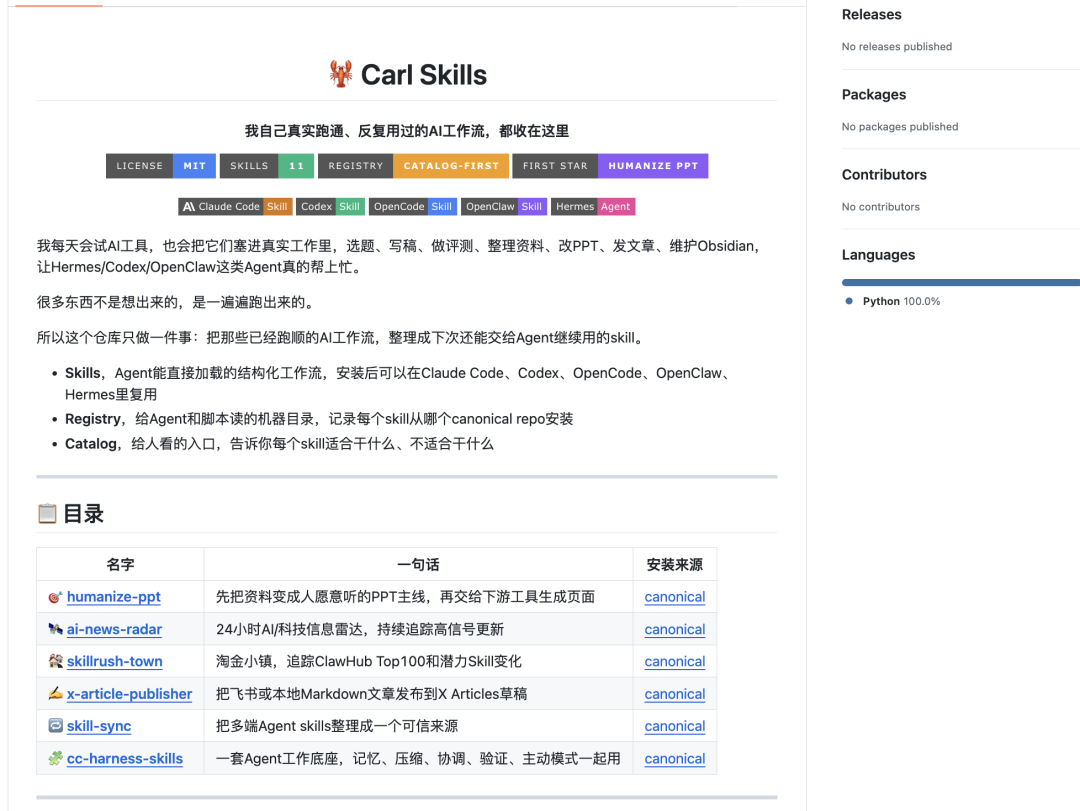Open the humanize-ppt link
This screenshot has width=1080, height=811.
tap(114, 597)
